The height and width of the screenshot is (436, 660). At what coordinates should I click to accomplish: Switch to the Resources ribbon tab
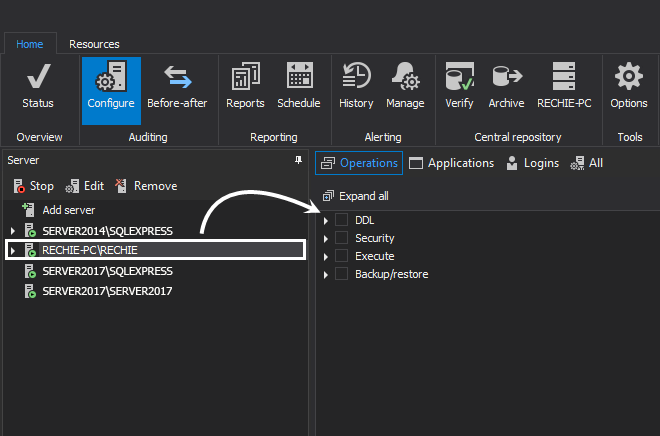[94, 44]
